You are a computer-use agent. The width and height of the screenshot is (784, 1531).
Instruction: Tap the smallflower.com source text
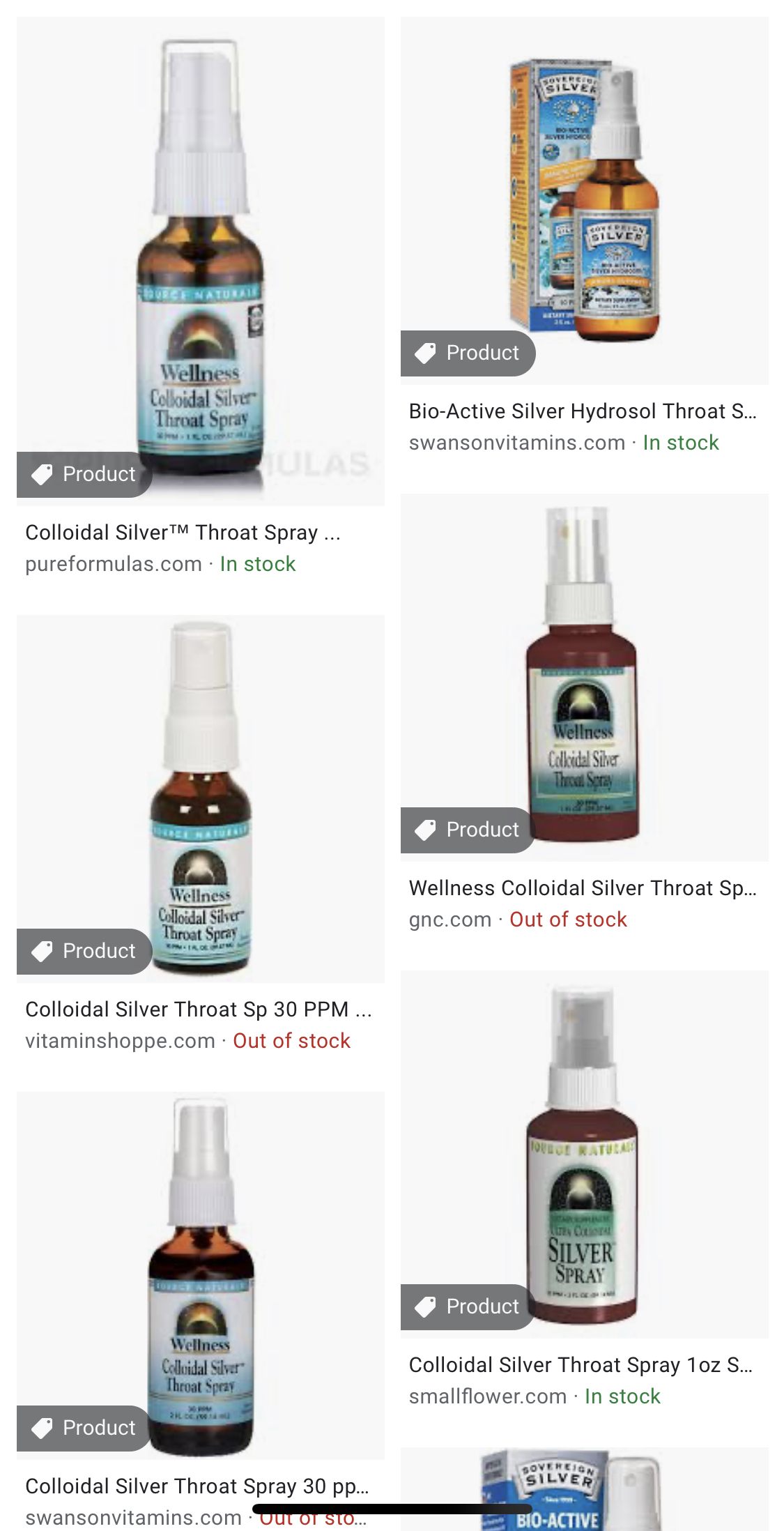488,1396
